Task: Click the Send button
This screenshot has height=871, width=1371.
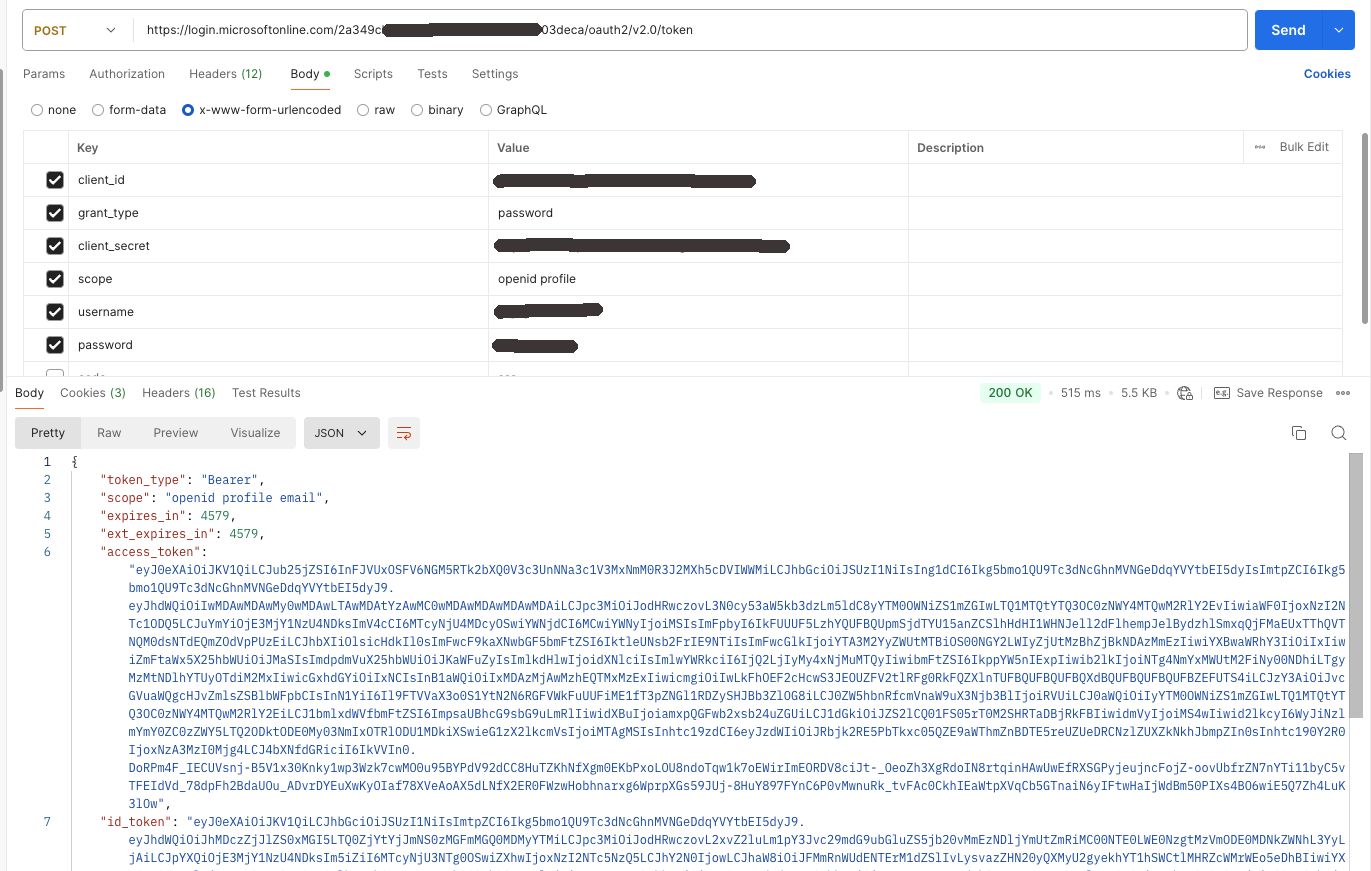Action: tap(1288, 29)
